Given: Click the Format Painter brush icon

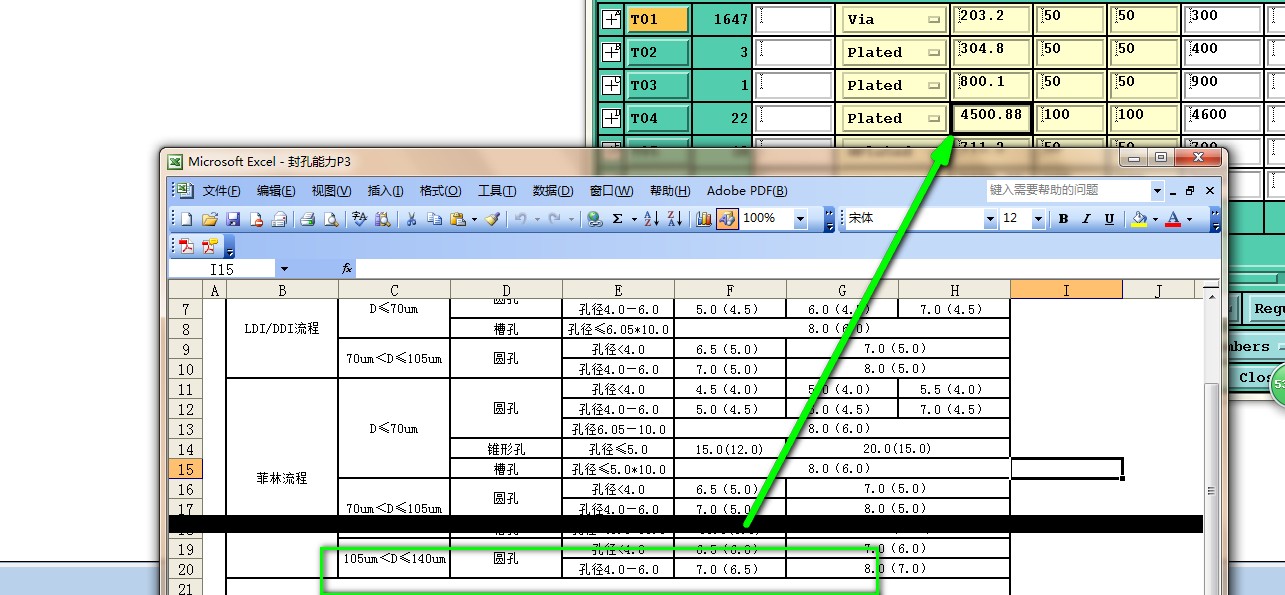Looking at the screenshot, I should 493,219.
